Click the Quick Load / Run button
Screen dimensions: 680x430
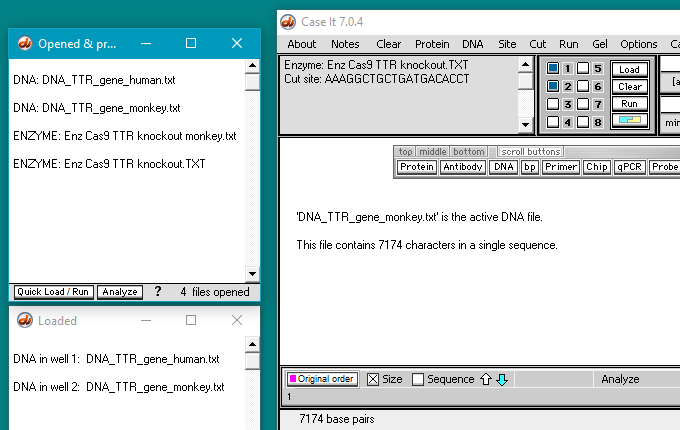coord(53,292)
